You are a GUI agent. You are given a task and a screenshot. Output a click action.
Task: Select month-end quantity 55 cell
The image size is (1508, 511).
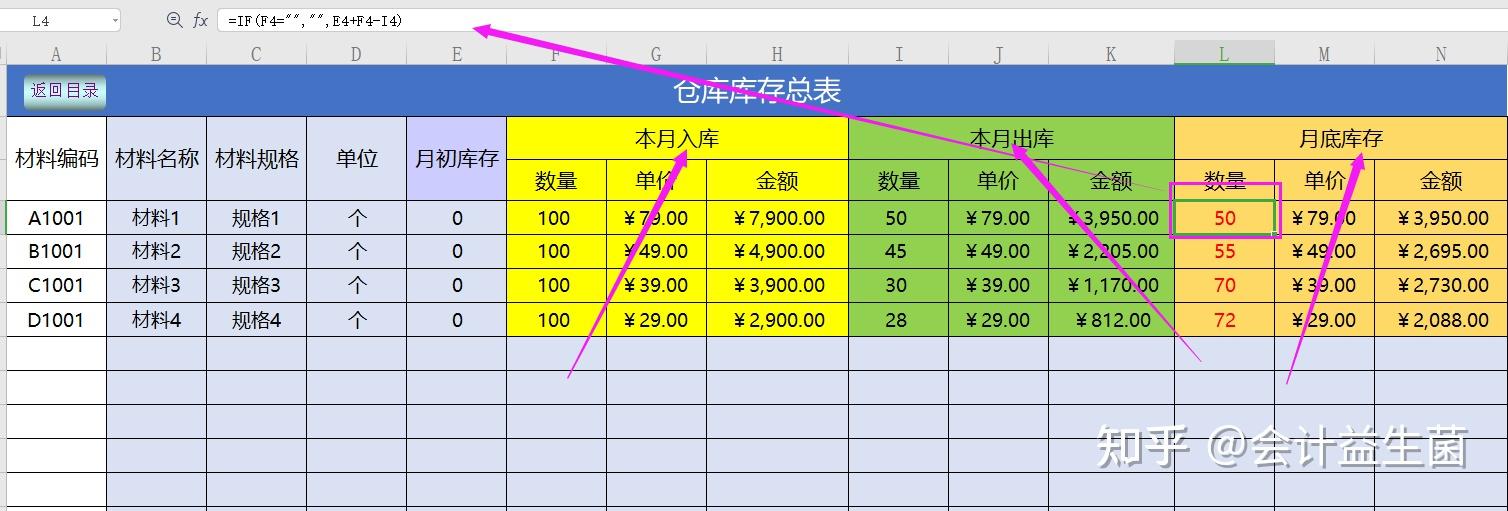[x=1224, y=251]
